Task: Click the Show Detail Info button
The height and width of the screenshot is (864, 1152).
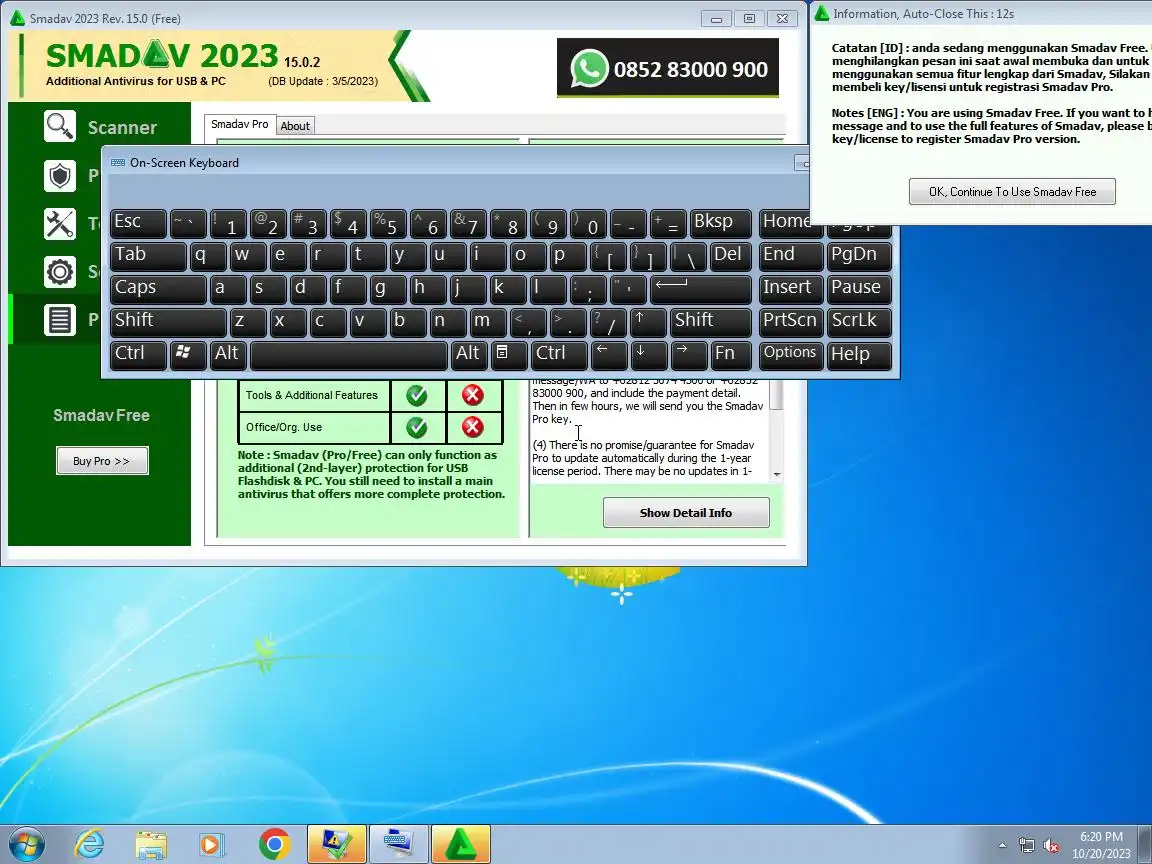Action: coord(686,513)
